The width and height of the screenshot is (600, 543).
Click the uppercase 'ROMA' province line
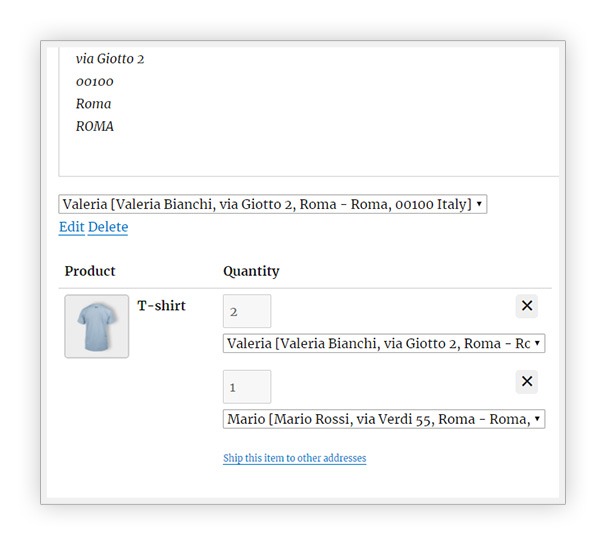pyautogui.click(x=95, y=126)
